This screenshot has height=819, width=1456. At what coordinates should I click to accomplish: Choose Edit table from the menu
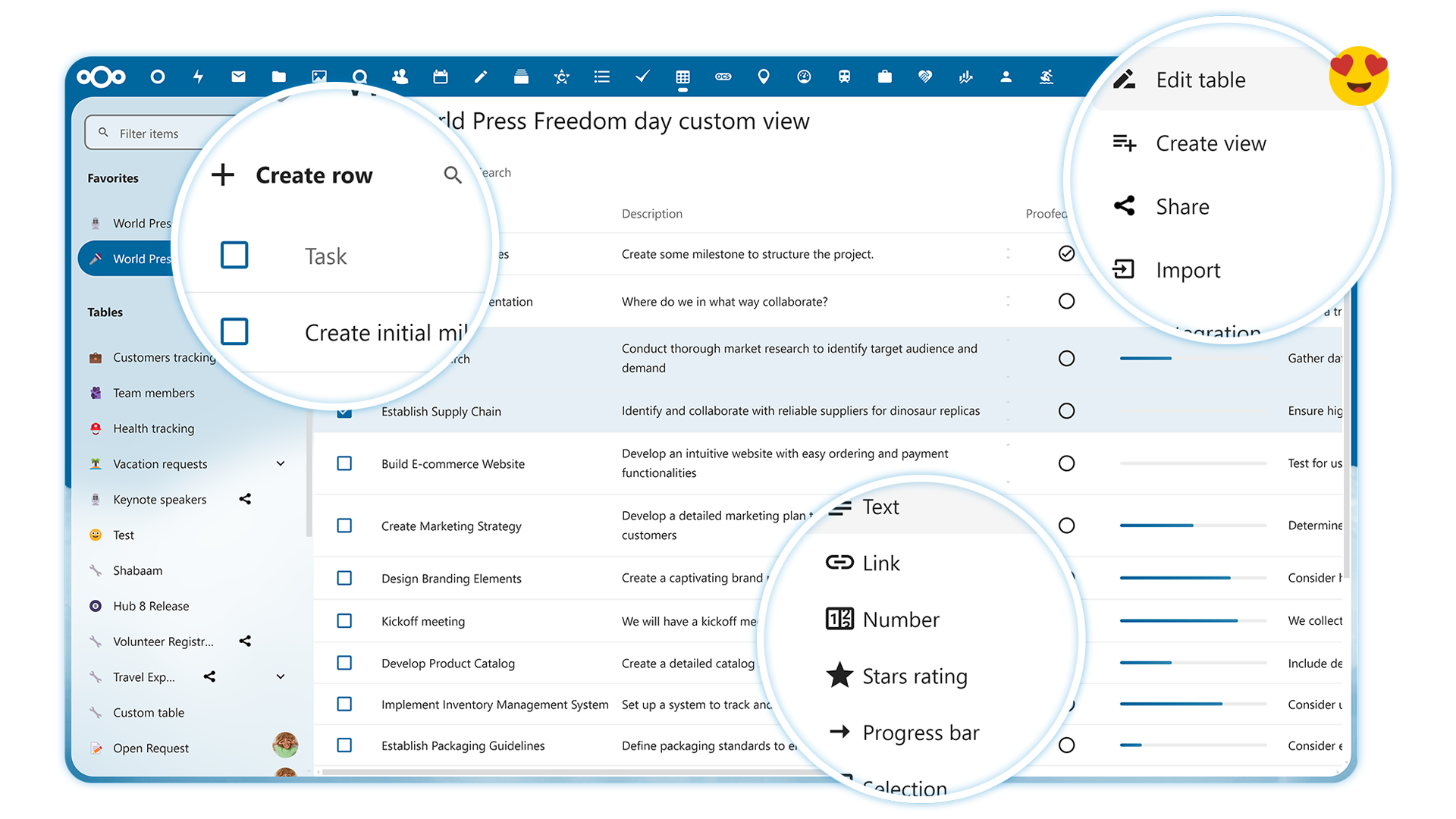tap(1200, 79)
